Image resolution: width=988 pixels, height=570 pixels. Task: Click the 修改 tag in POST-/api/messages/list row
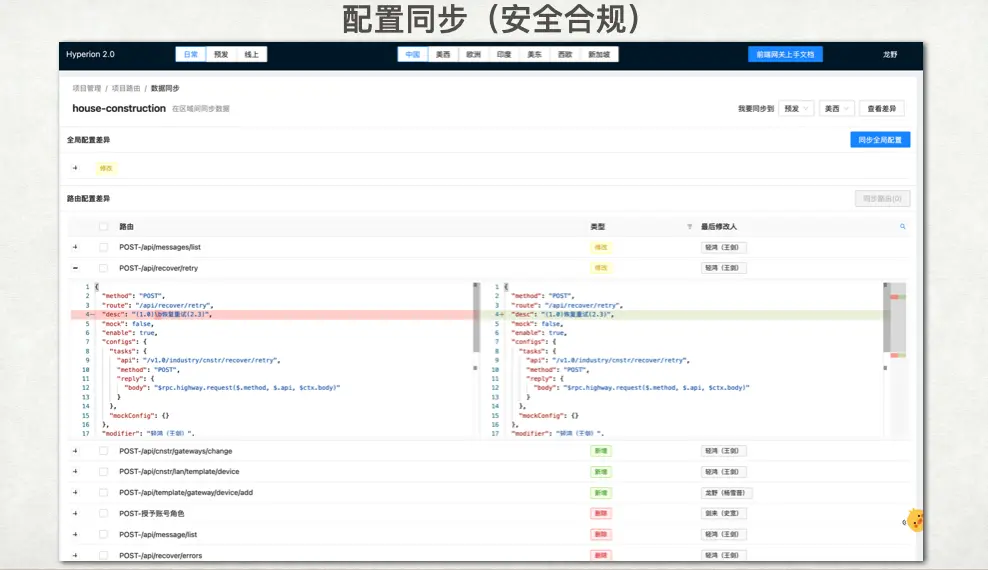click(x=601, y=248)
